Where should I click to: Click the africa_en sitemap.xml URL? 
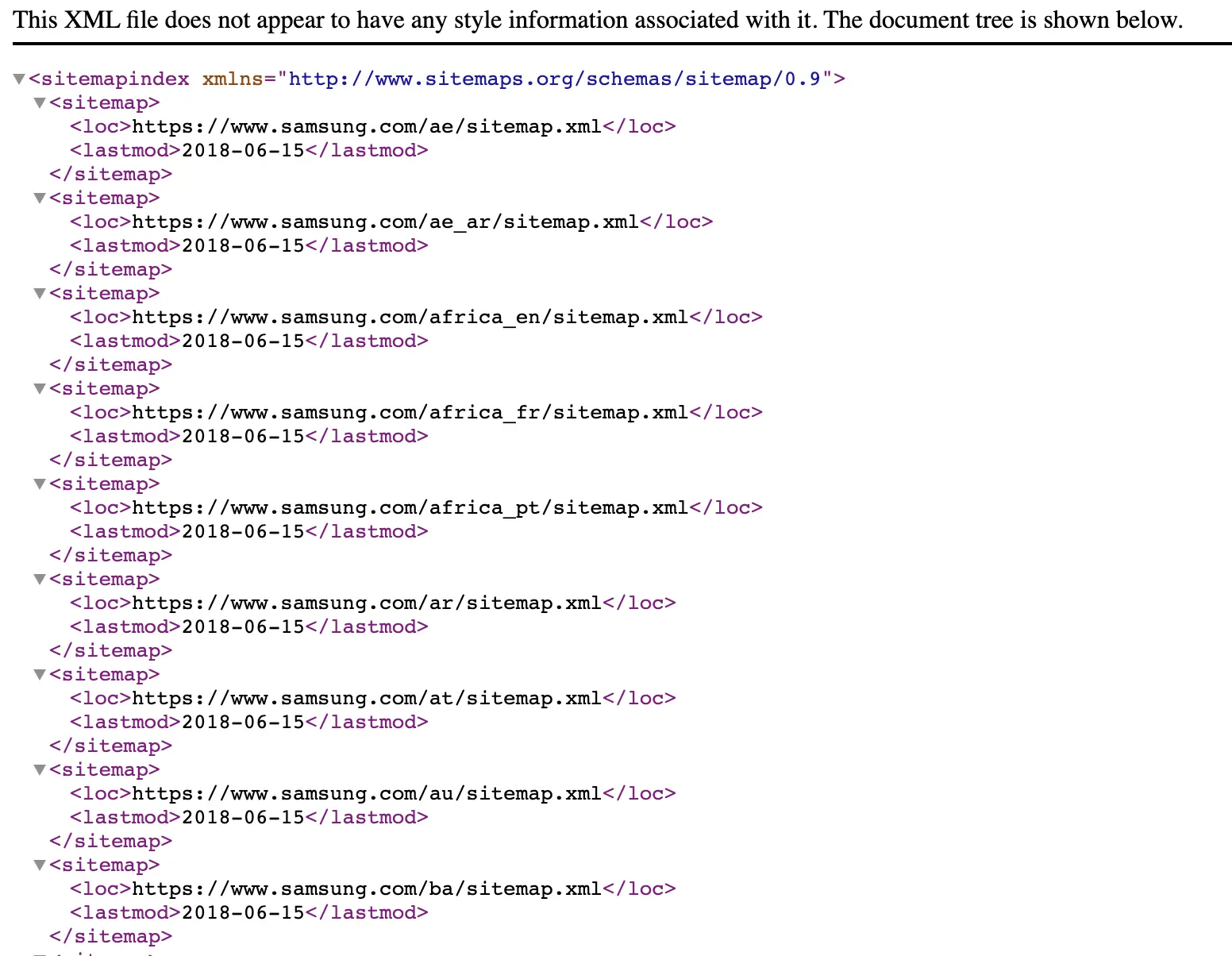click(410, 317)
